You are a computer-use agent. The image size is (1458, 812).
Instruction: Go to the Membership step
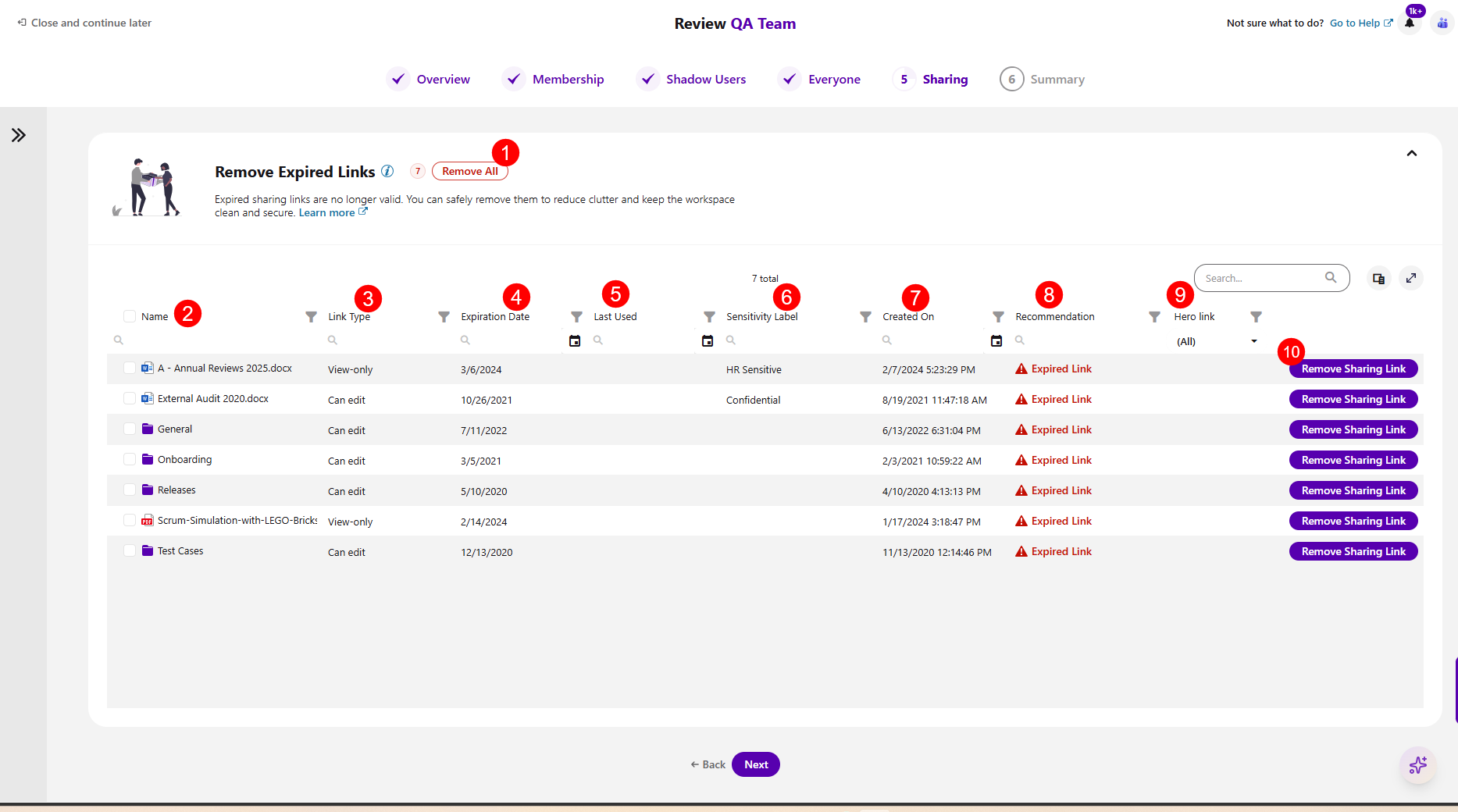554,79
